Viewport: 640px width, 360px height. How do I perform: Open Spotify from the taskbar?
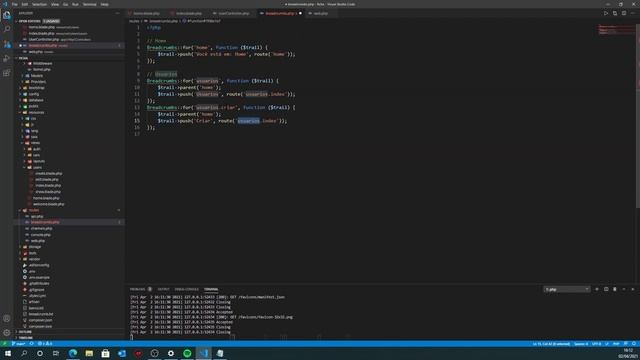point(187,353)
